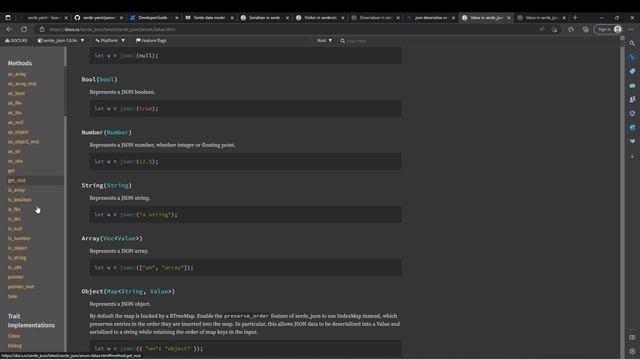This screenshot has width=640, height=360.
Task: Open the Number type link in Number variant
Action: 118,133
